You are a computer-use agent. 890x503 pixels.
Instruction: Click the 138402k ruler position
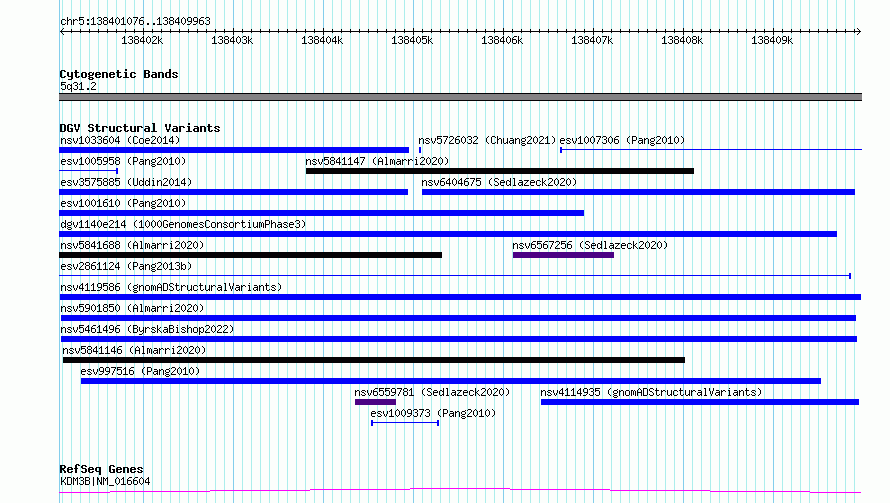click(x=142, y=40)
